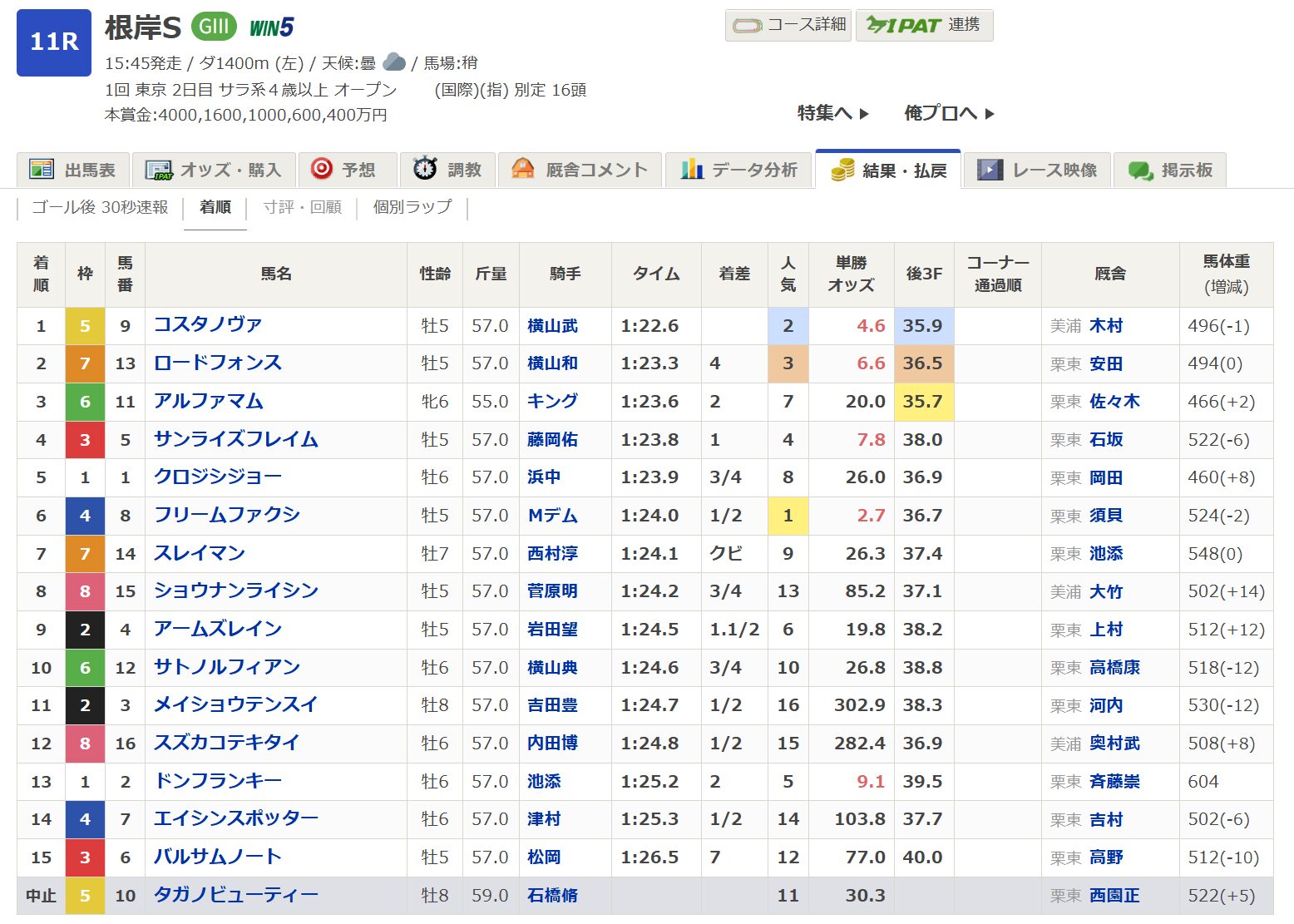Open jockey 横山武 profile link
The image size is (1294, 924).
coord(552,326)
